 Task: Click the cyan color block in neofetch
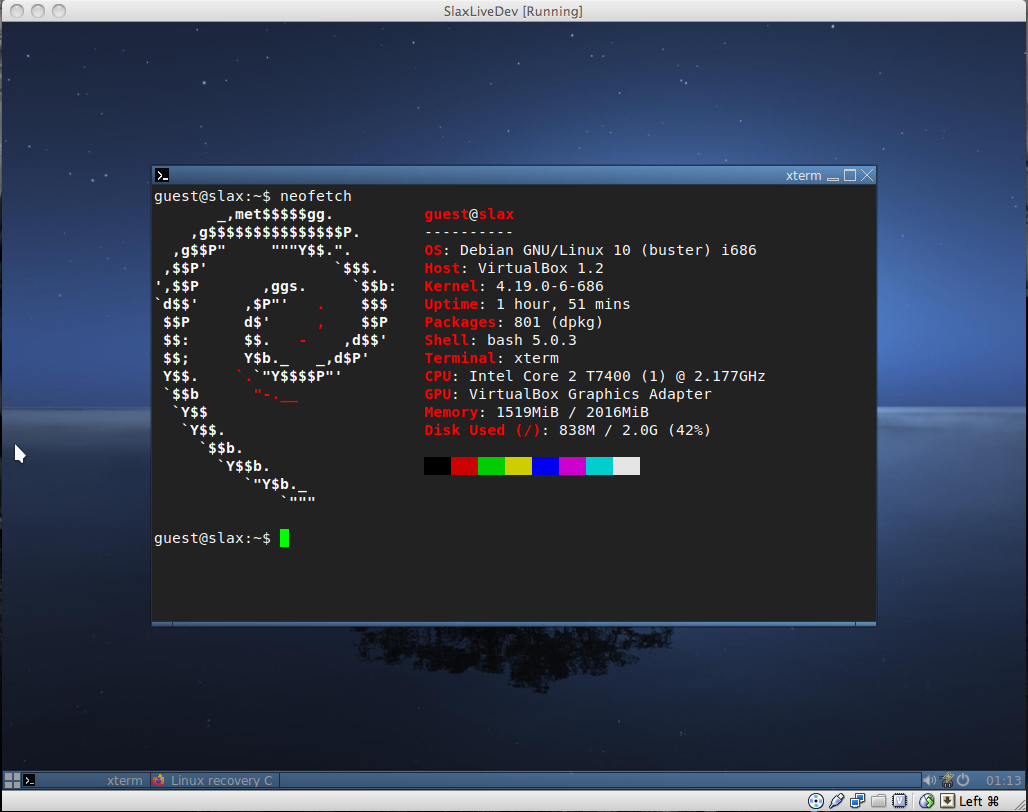[x=599, y=466]
